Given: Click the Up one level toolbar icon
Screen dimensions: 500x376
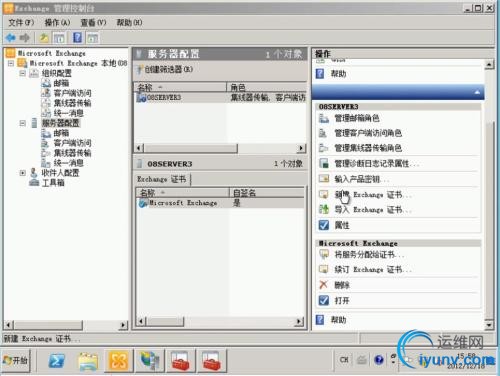Looking at the screenshot, I should (x=44, y=38).
